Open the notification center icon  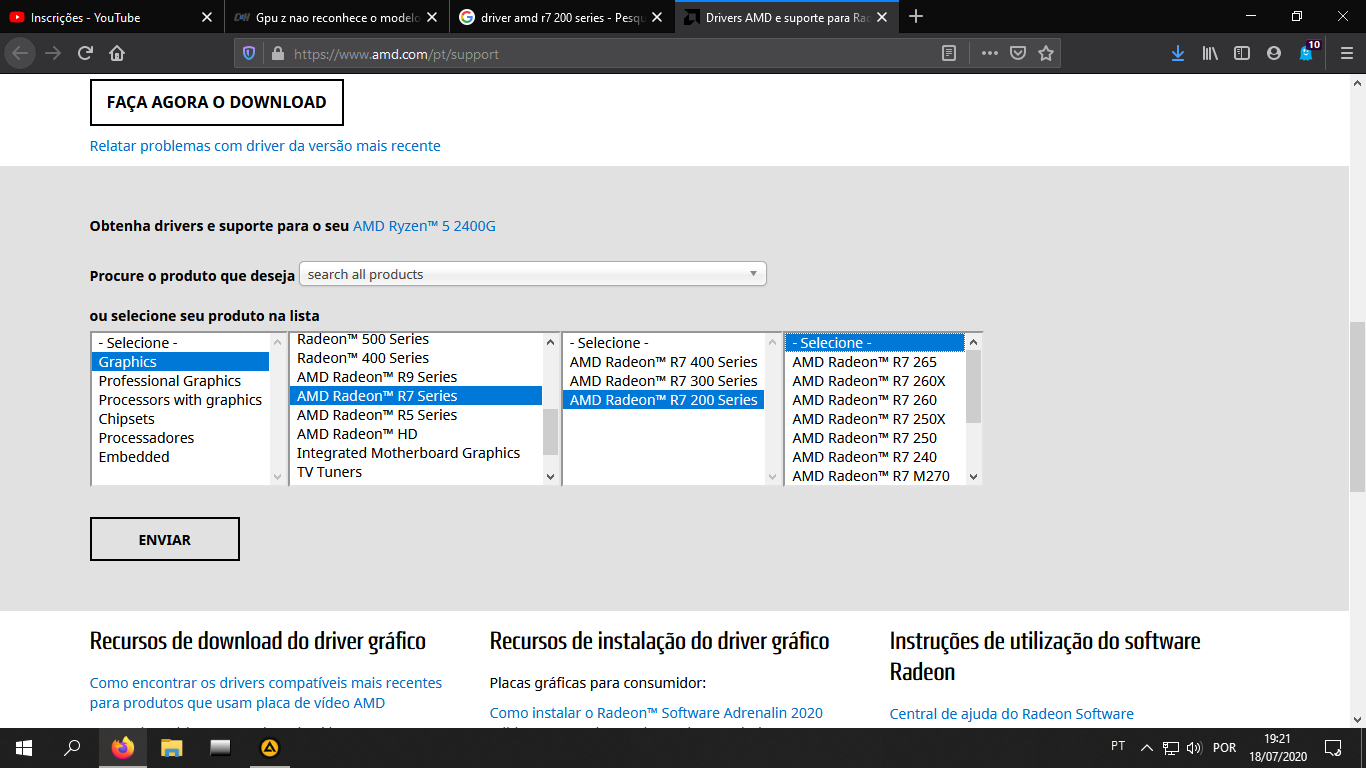click(1333, 748)
